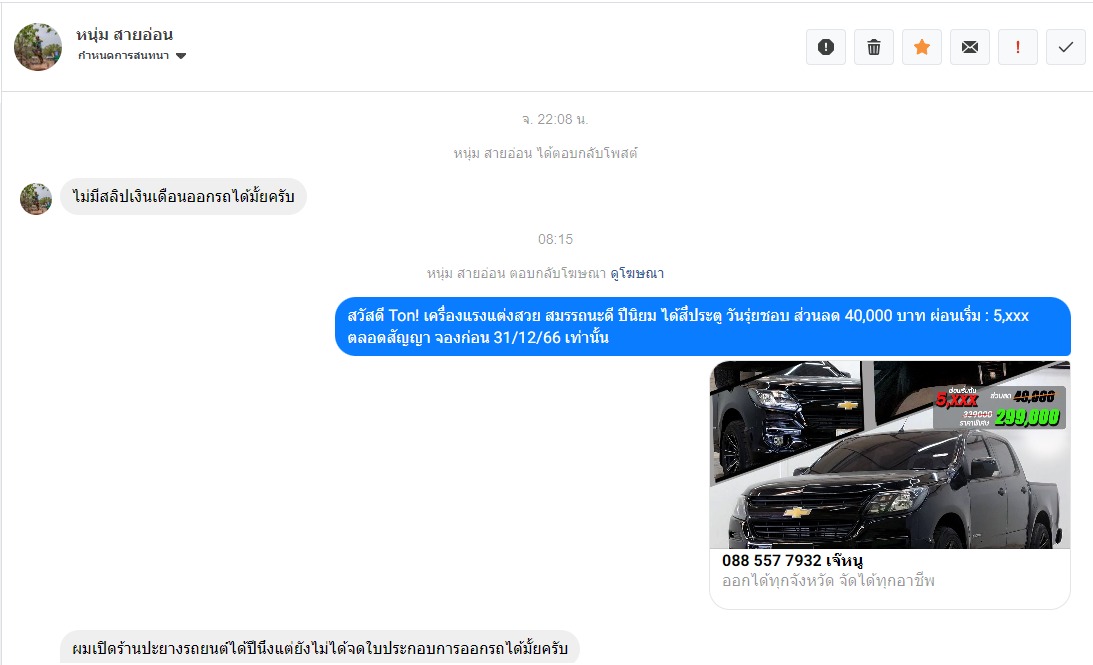
Task: Select the blue message starting สวัสดี Ton!
Action: click(x=703, y=326)
